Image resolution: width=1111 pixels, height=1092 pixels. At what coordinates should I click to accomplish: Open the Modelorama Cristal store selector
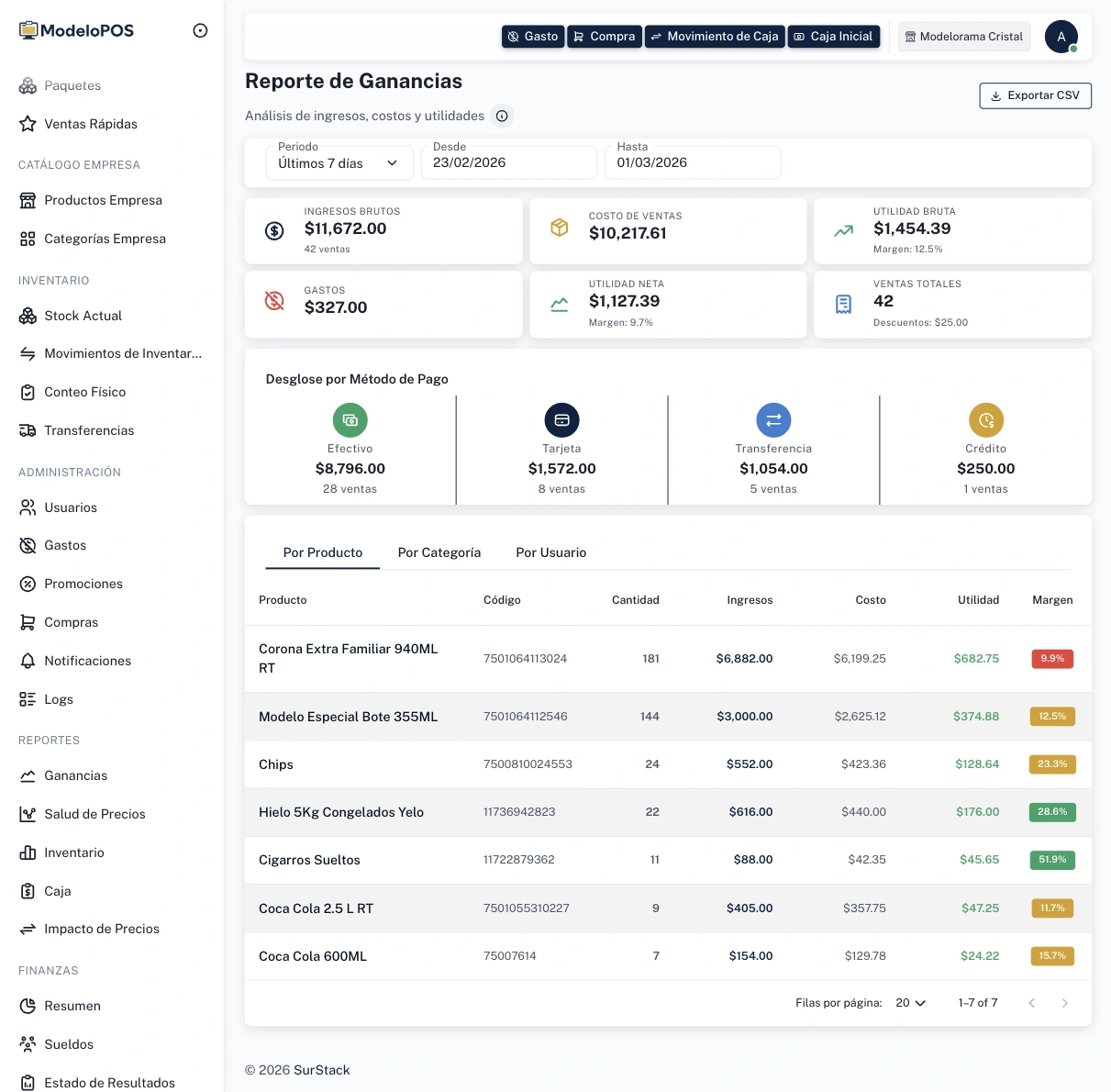click(x=963, y=37)
